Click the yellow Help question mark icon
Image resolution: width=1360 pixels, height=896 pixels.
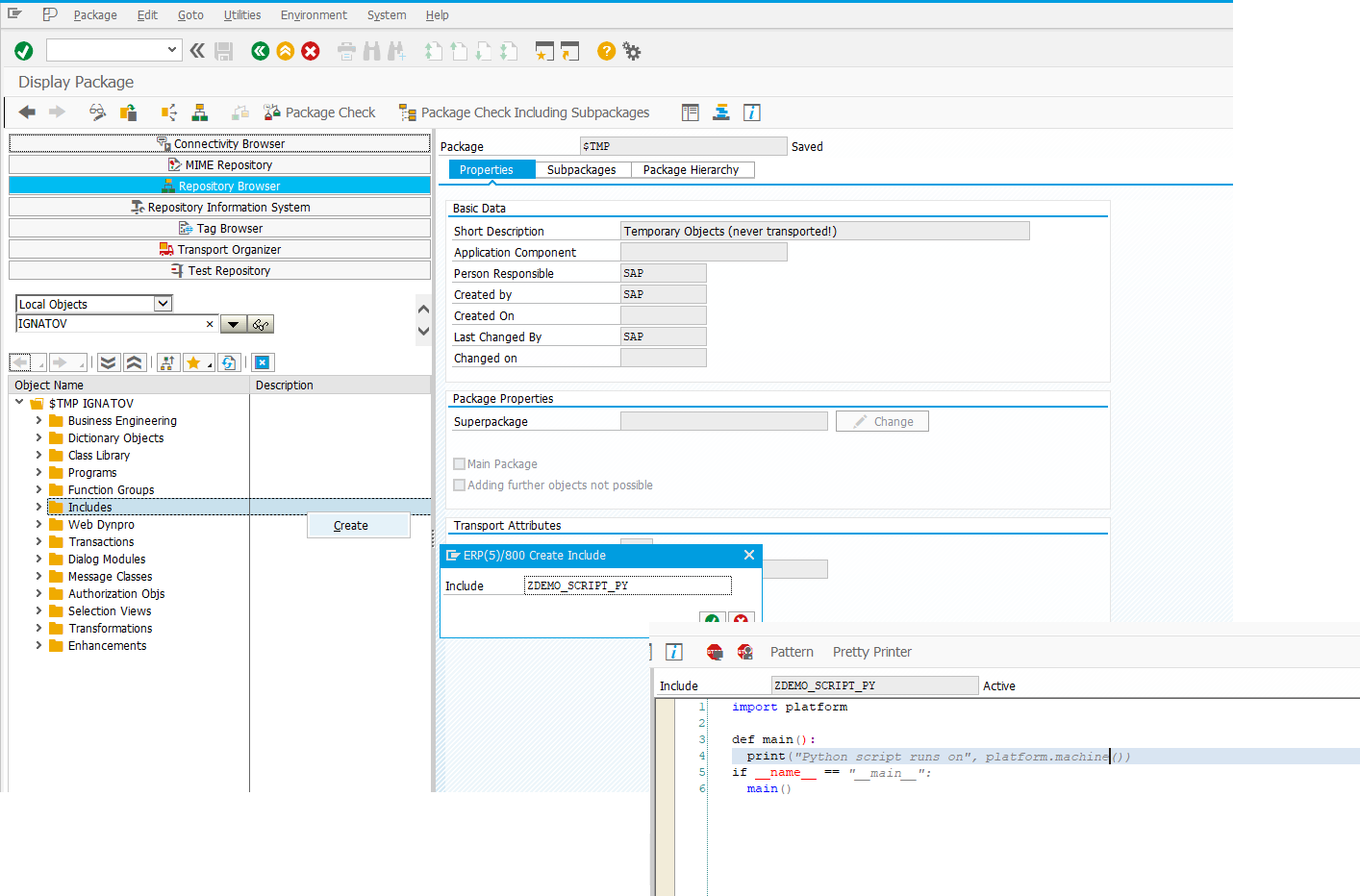tap(606, 51)
